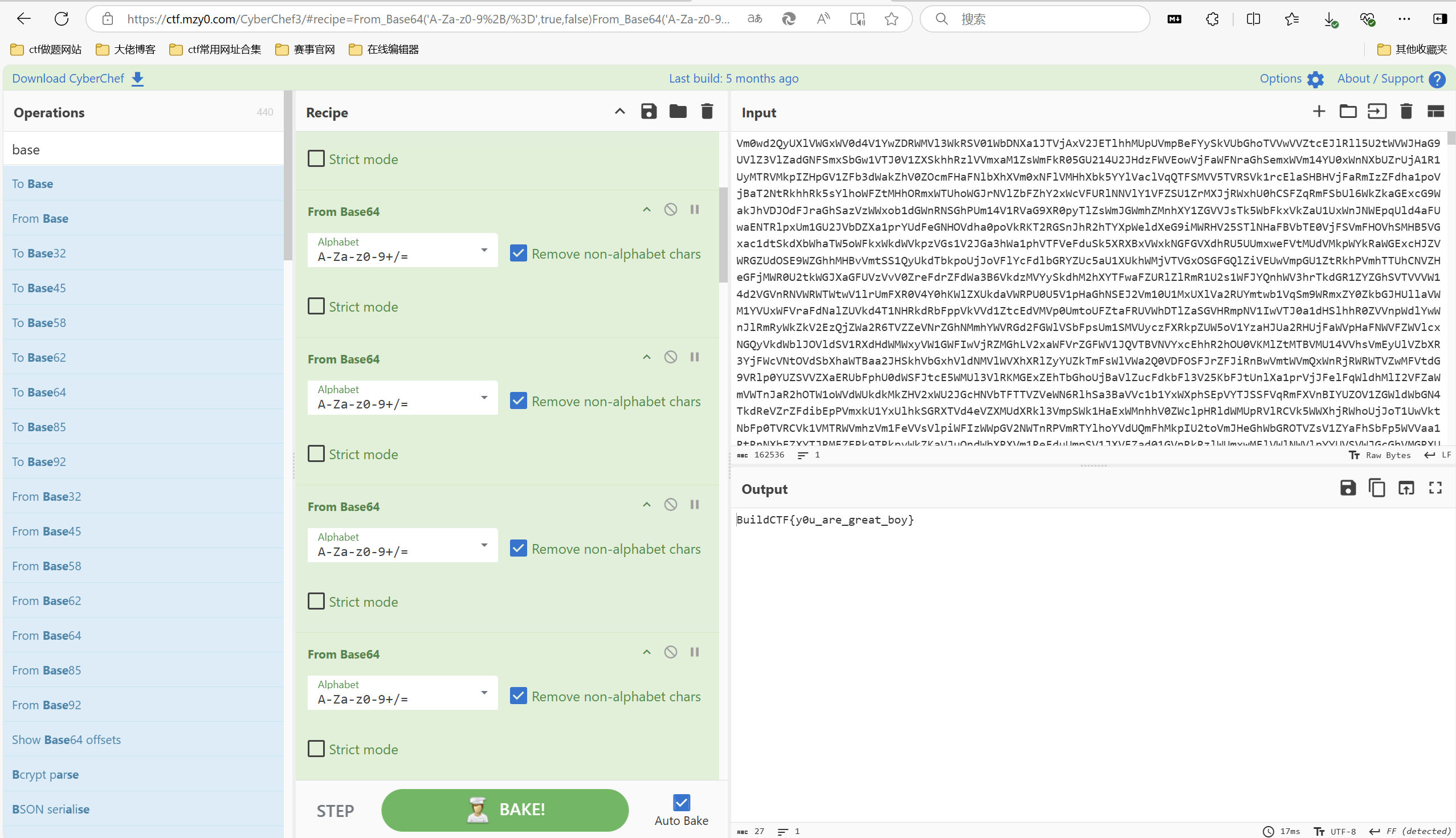This screenshot has width=1456, height=838.
Task: Open Alphabet dropdown in second From Base64
Action: [402, 398]
